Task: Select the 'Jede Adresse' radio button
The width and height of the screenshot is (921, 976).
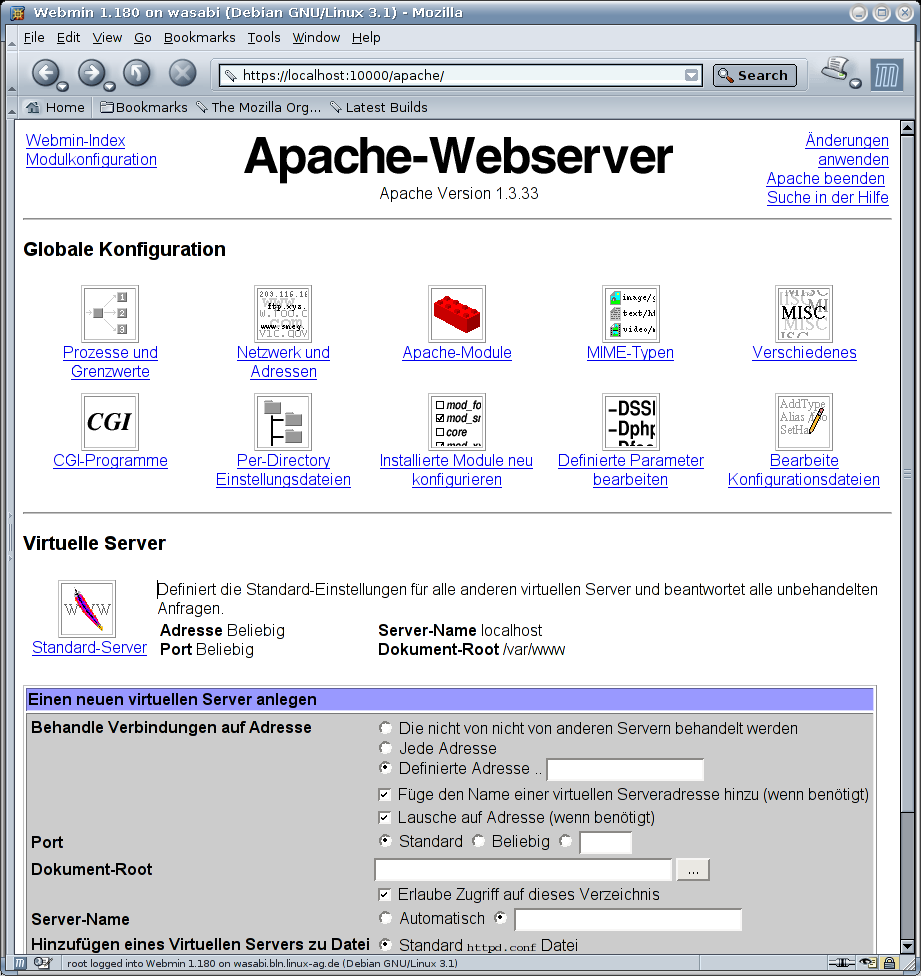Action: click(386, 748)
